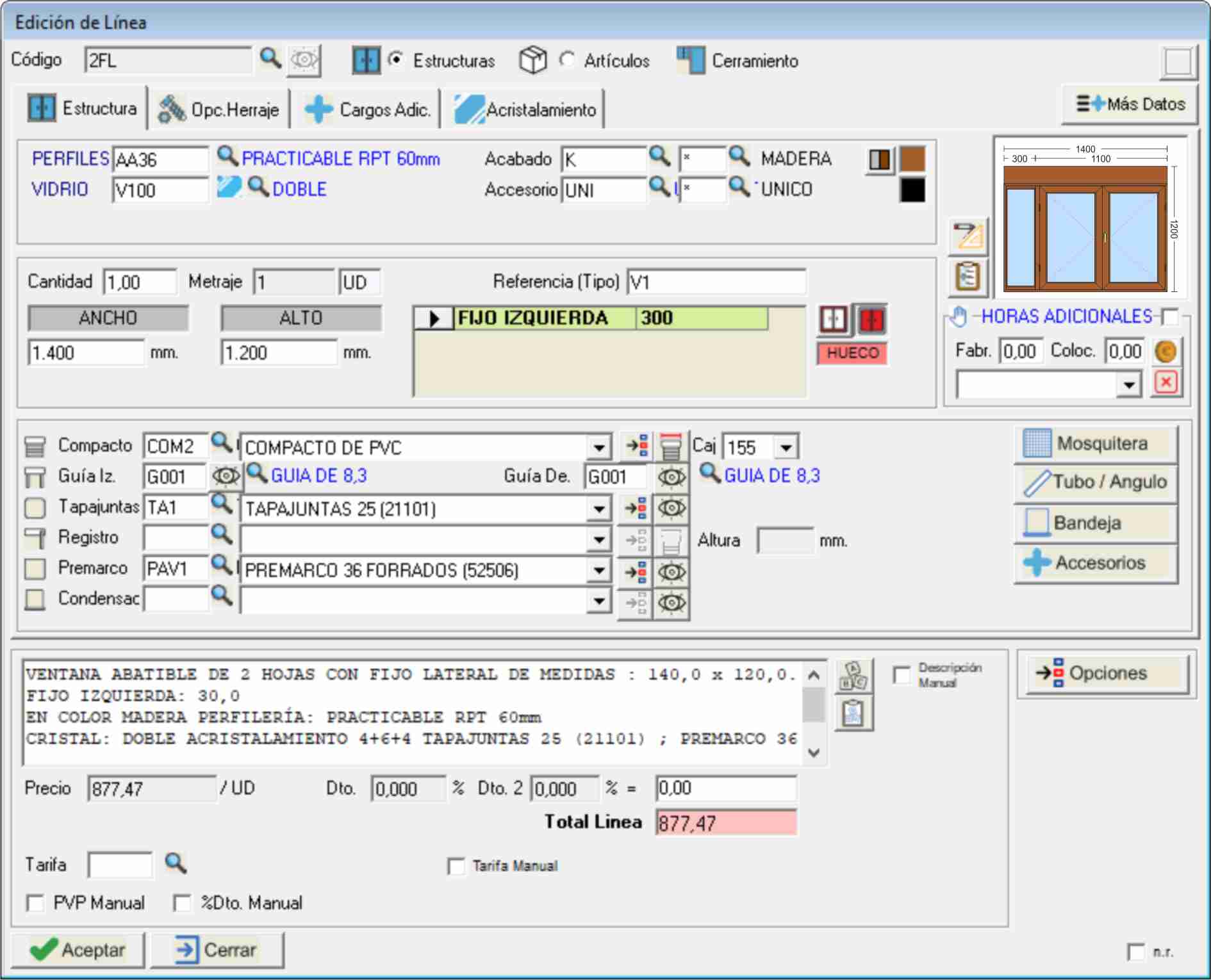
Task: Search Tarifa with magnifier icon
Action: click(x=176, y=863)
